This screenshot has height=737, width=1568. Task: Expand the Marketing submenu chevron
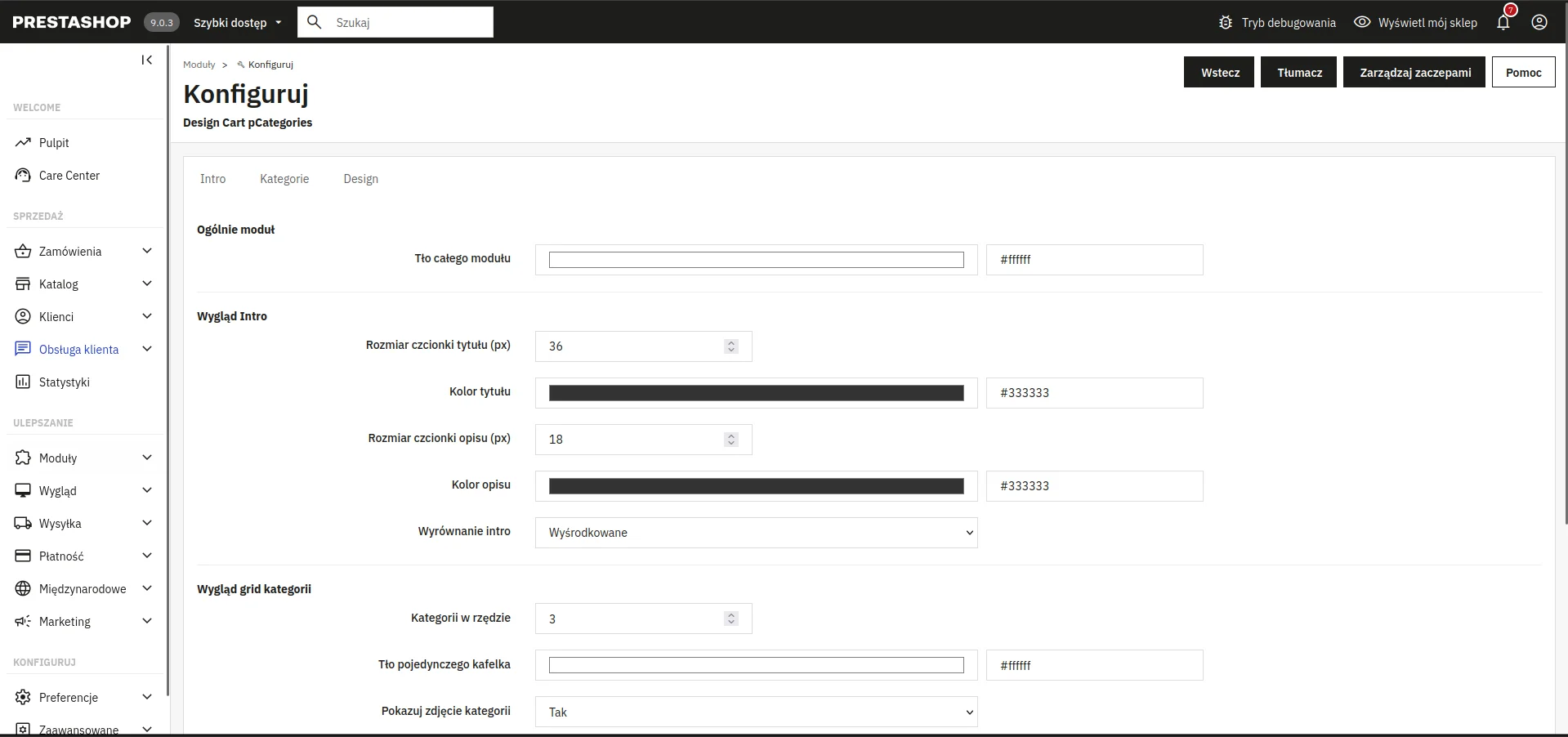pos(147,621)
